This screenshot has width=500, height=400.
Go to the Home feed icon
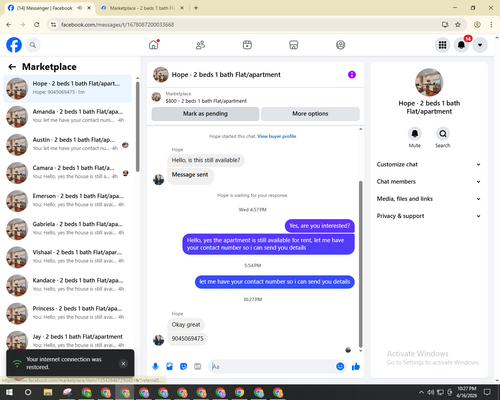point(154,45)
